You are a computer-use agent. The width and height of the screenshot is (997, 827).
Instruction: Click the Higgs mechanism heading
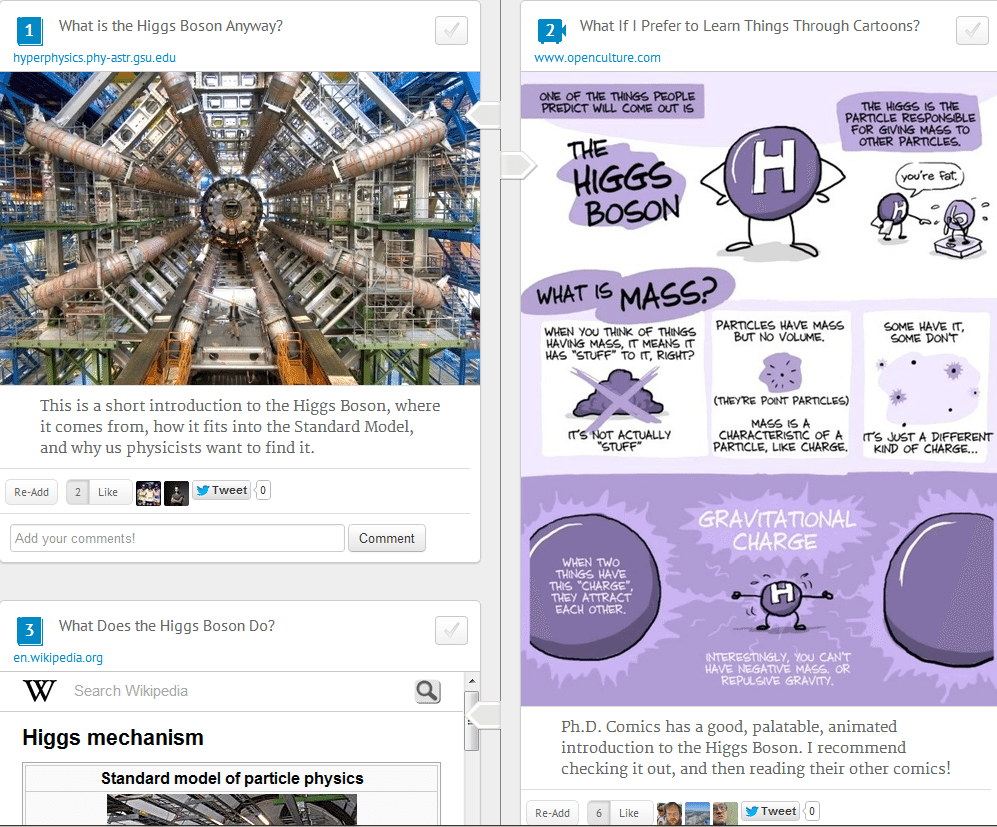(x=113, y=737)
